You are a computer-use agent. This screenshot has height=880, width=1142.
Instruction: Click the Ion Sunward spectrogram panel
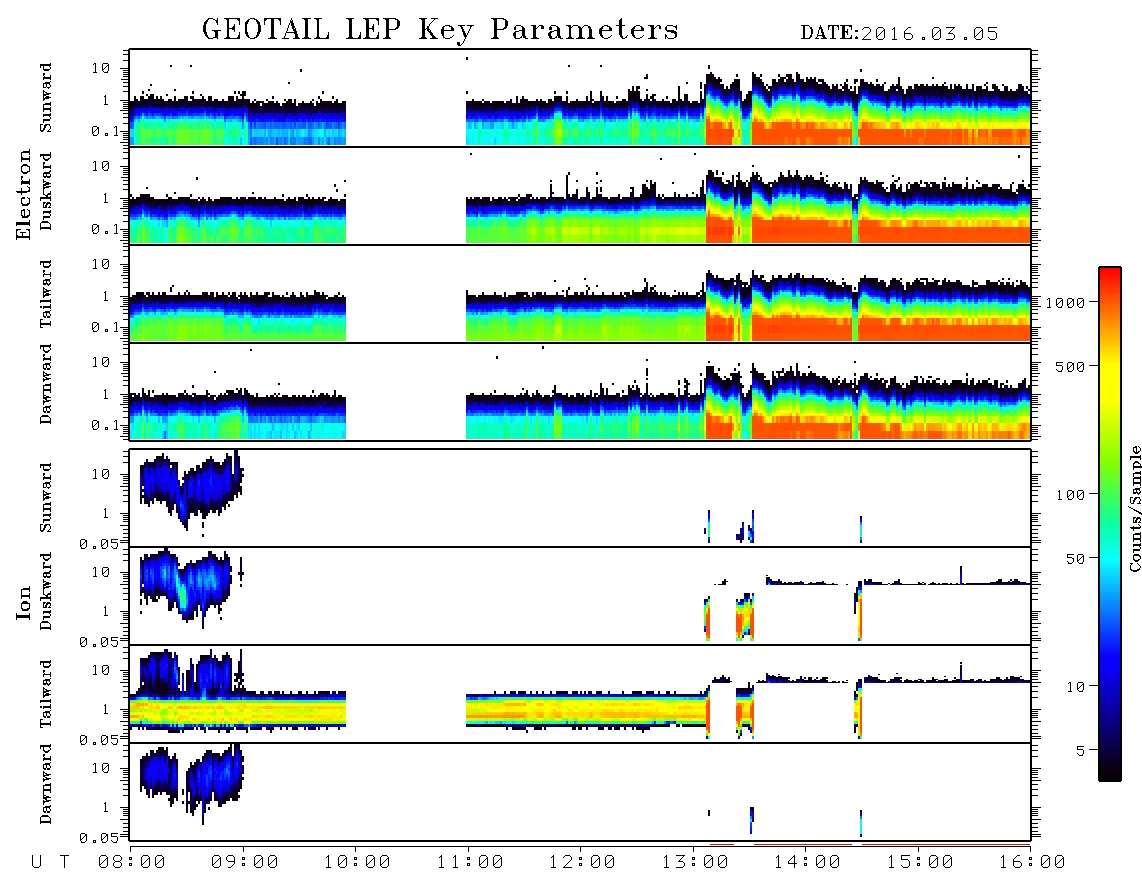[580, 498]
